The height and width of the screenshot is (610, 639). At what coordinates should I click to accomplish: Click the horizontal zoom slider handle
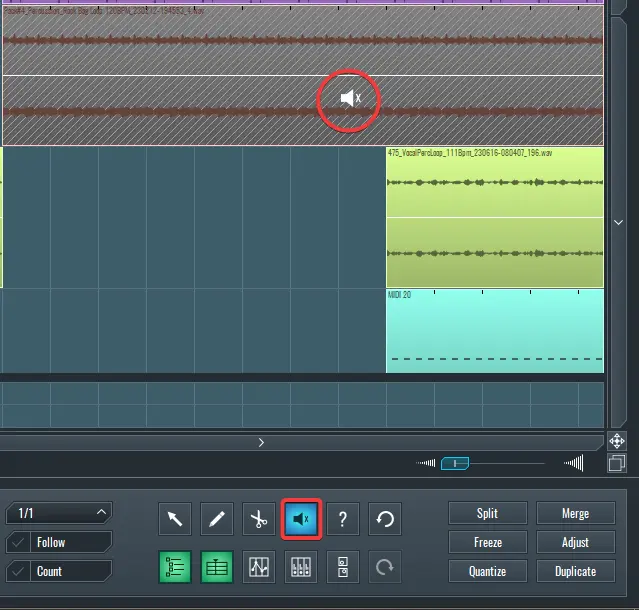455,463
